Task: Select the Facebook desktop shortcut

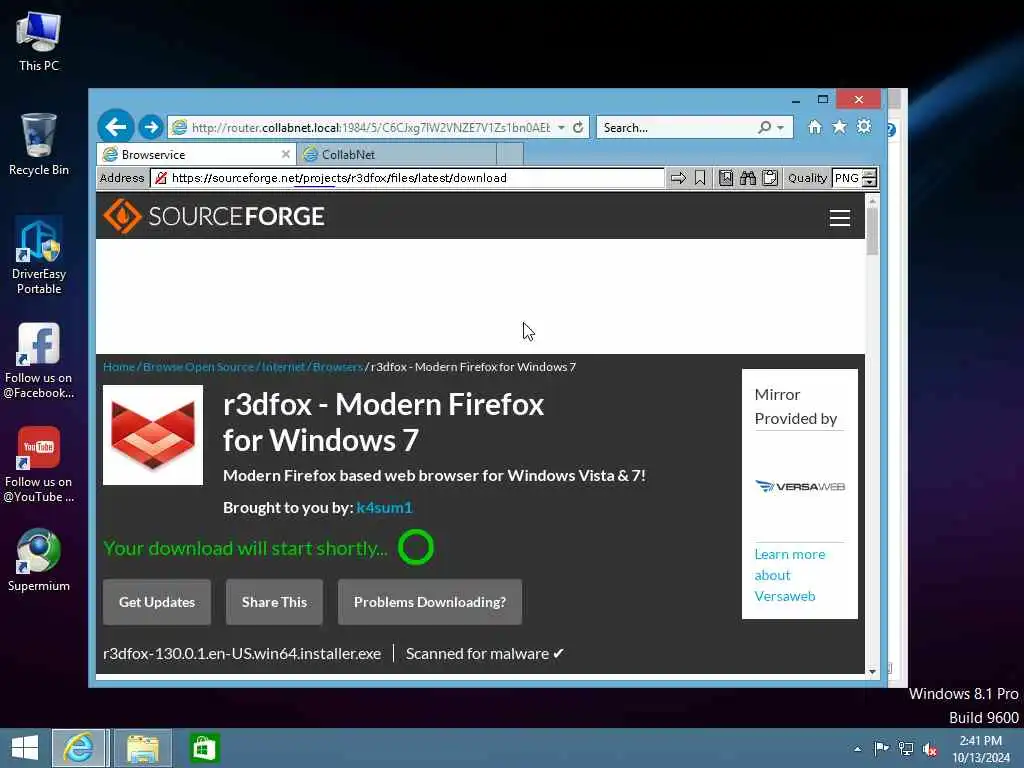Action: [x=39, y=360]
